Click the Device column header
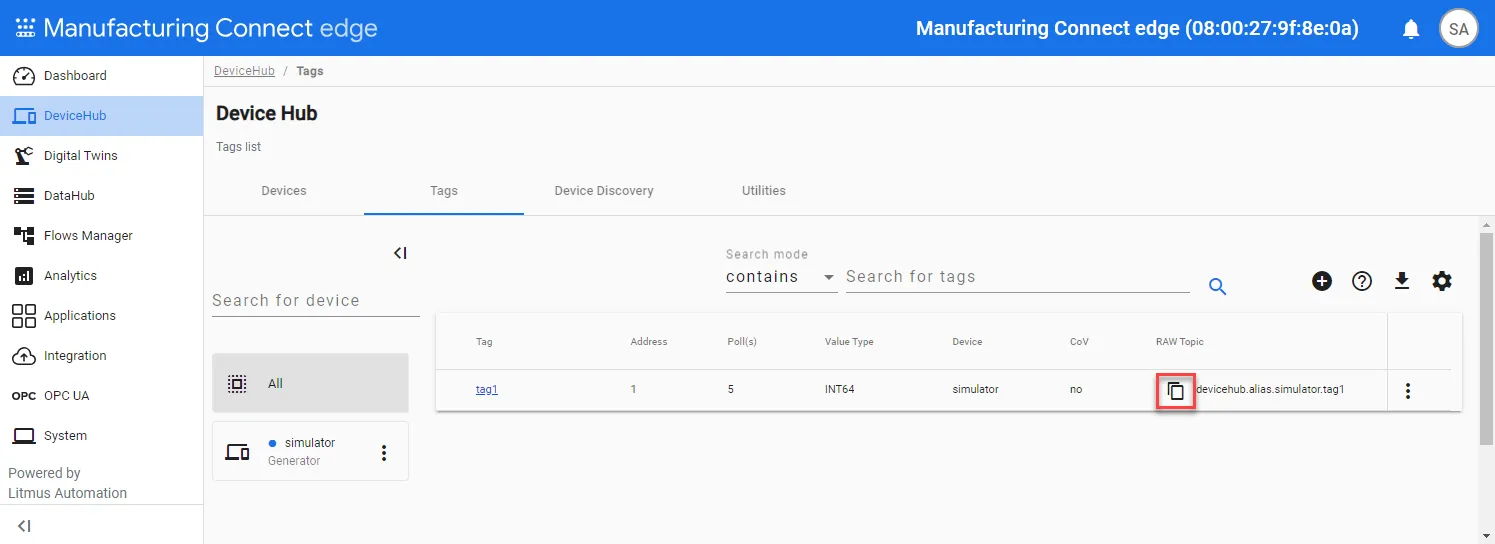The height and width of the screenshot is (544, 1495). point(967,342)
